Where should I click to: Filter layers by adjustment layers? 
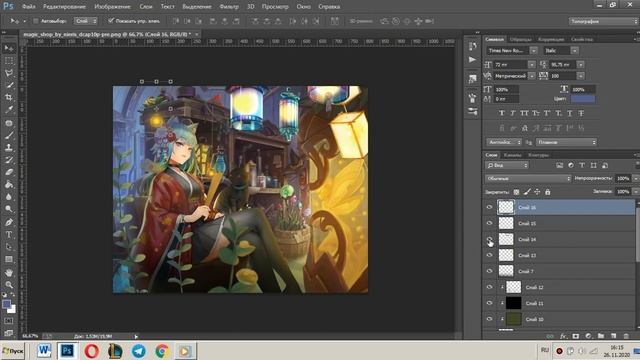click(571, 165)
